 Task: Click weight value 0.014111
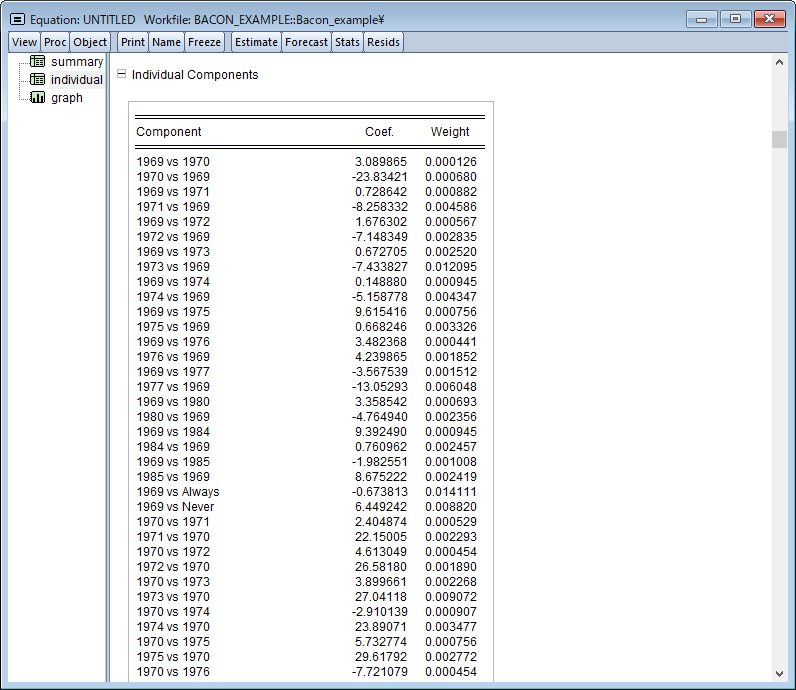click(451, 491)
